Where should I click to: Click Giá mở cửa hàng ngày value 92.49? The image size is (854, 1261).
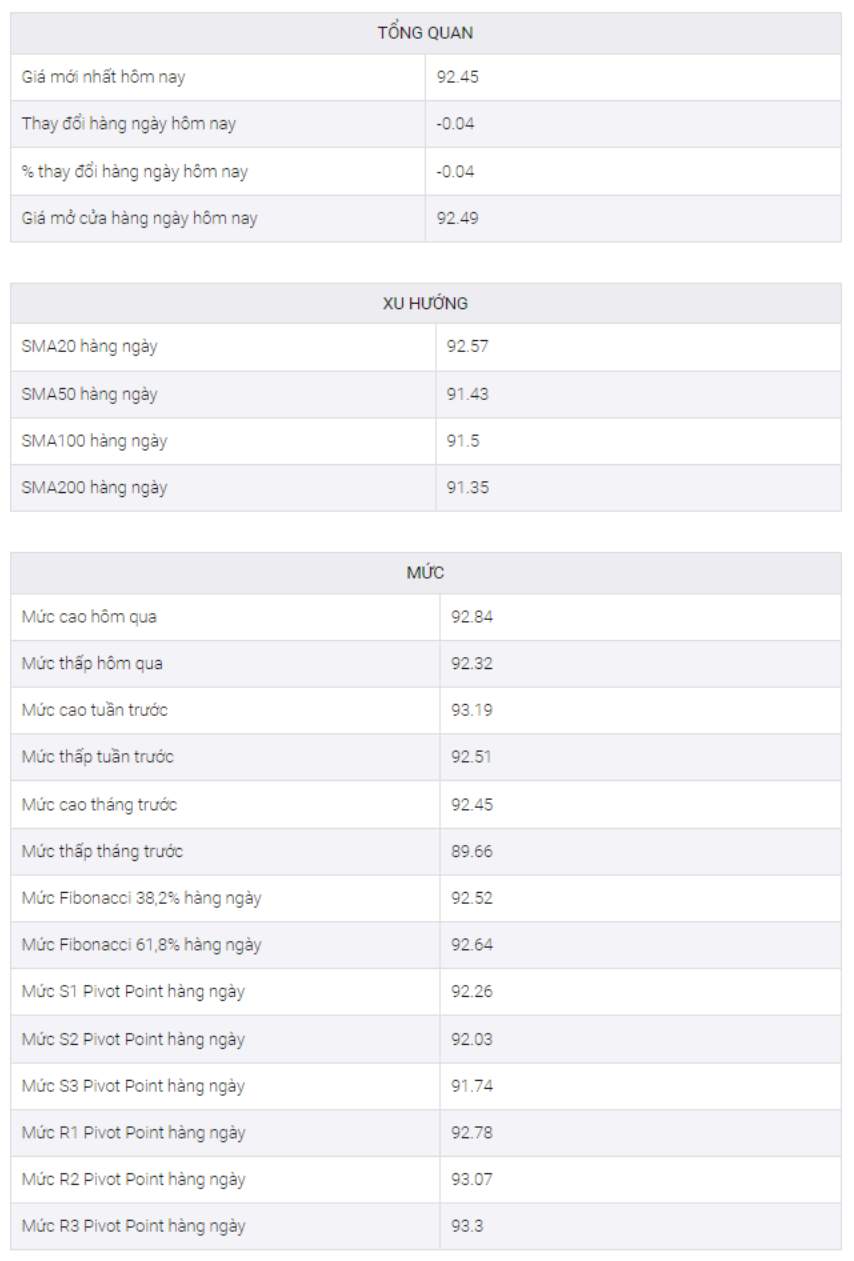pyautogui.click(x=457, y=218)
